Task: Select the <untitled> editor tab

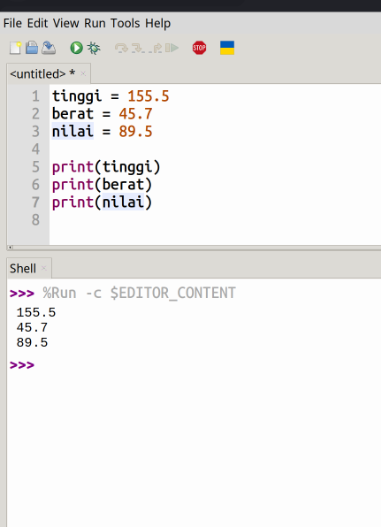Action: point(42,74)
